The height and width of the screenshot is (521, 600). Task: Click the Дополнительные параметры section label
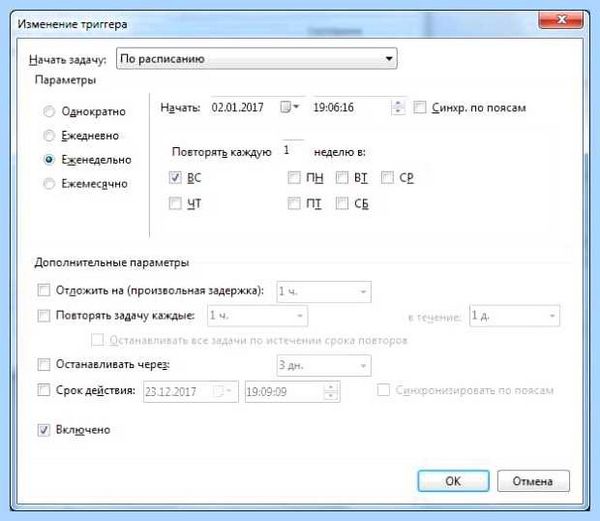pyautogui.click(x=112, y=263)
